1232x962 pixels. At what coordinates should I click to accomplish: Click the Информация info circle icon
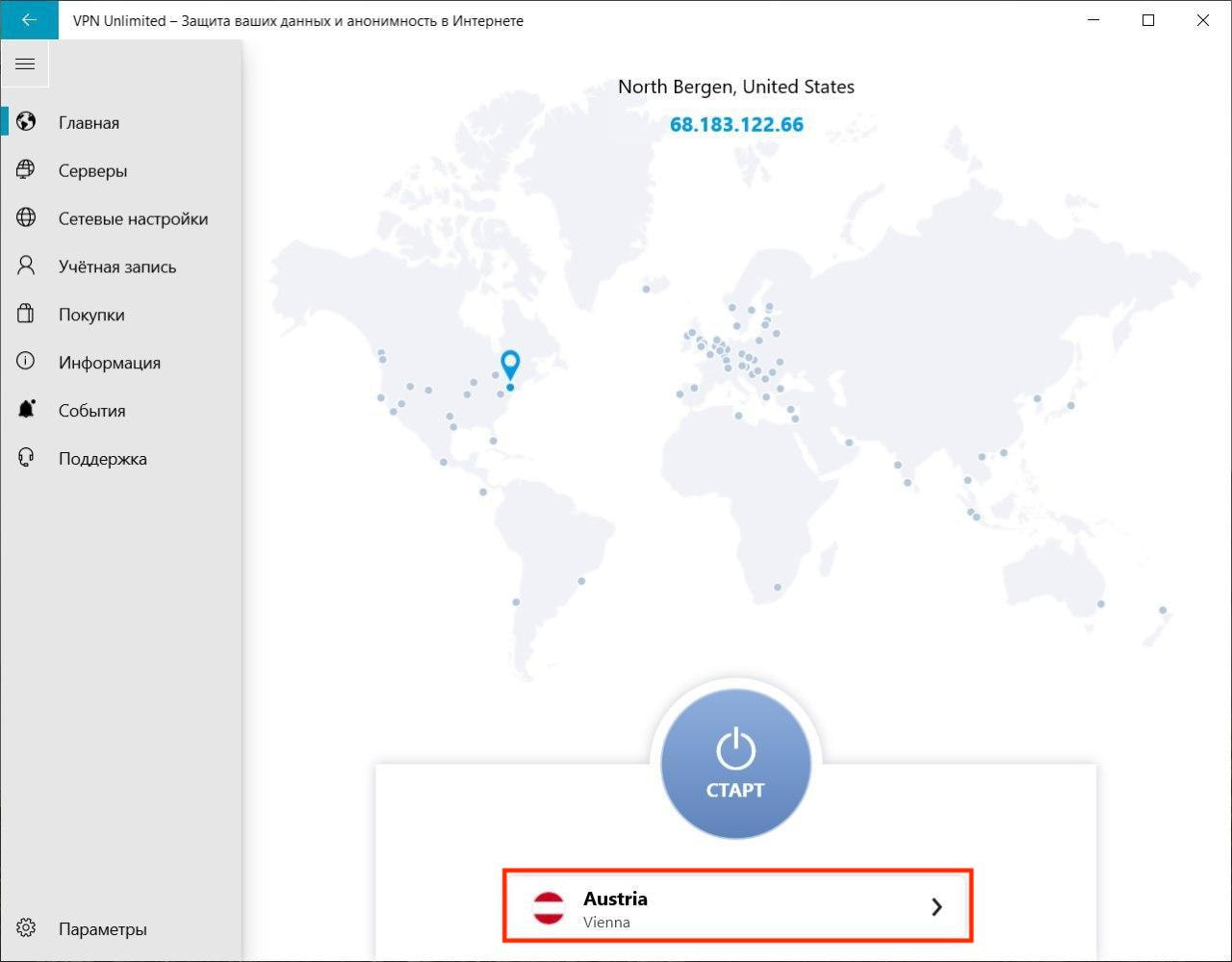click(26, 362)
